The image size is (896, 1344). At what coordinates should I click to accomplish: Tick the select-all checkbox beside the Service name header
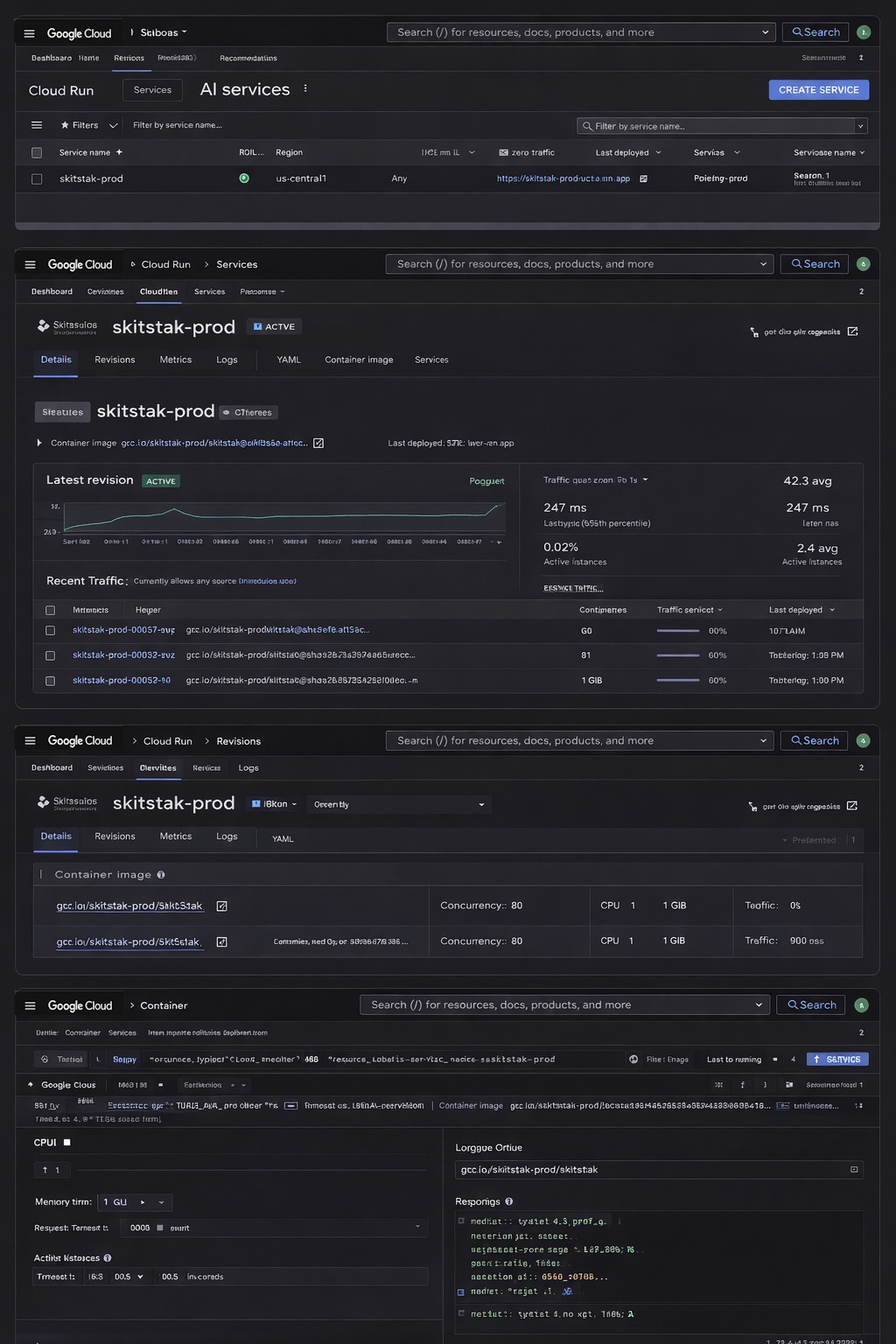37,152
